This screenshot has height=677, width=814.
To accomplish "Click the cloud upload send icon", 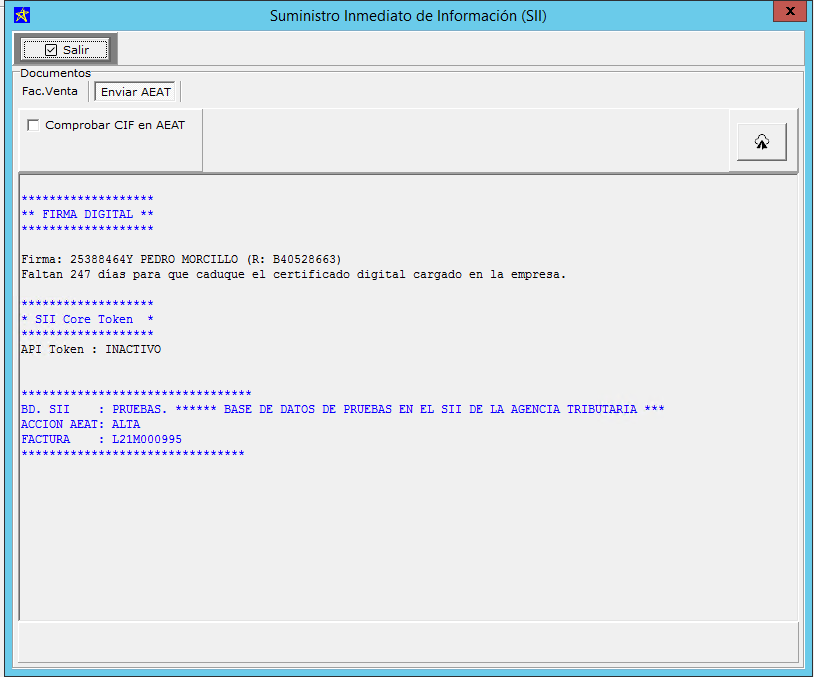I will (761, 143).
